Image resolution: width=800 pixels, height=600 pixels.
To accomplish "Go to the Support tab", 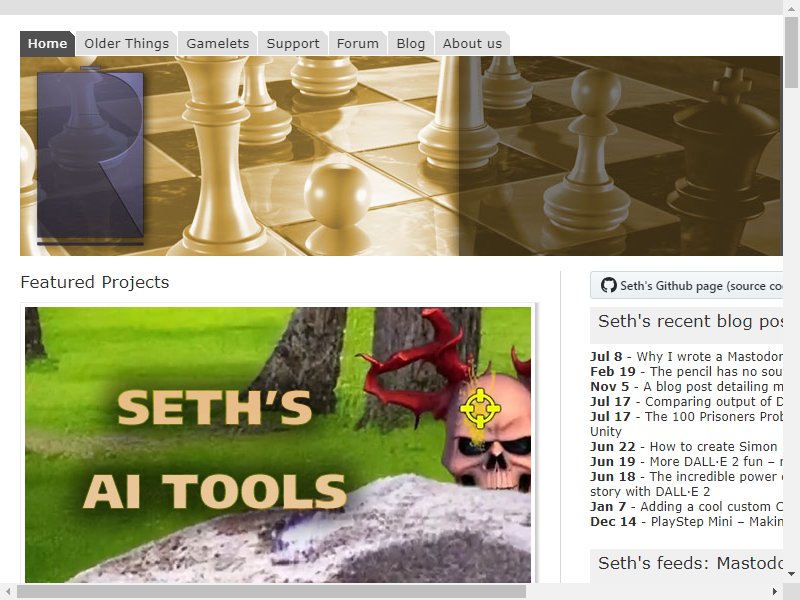I will coord(293,44).
